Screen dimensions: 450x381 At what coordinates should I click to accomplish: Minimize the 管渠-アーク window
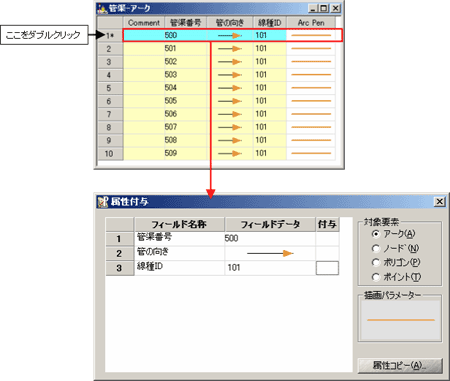pos(312,8)
